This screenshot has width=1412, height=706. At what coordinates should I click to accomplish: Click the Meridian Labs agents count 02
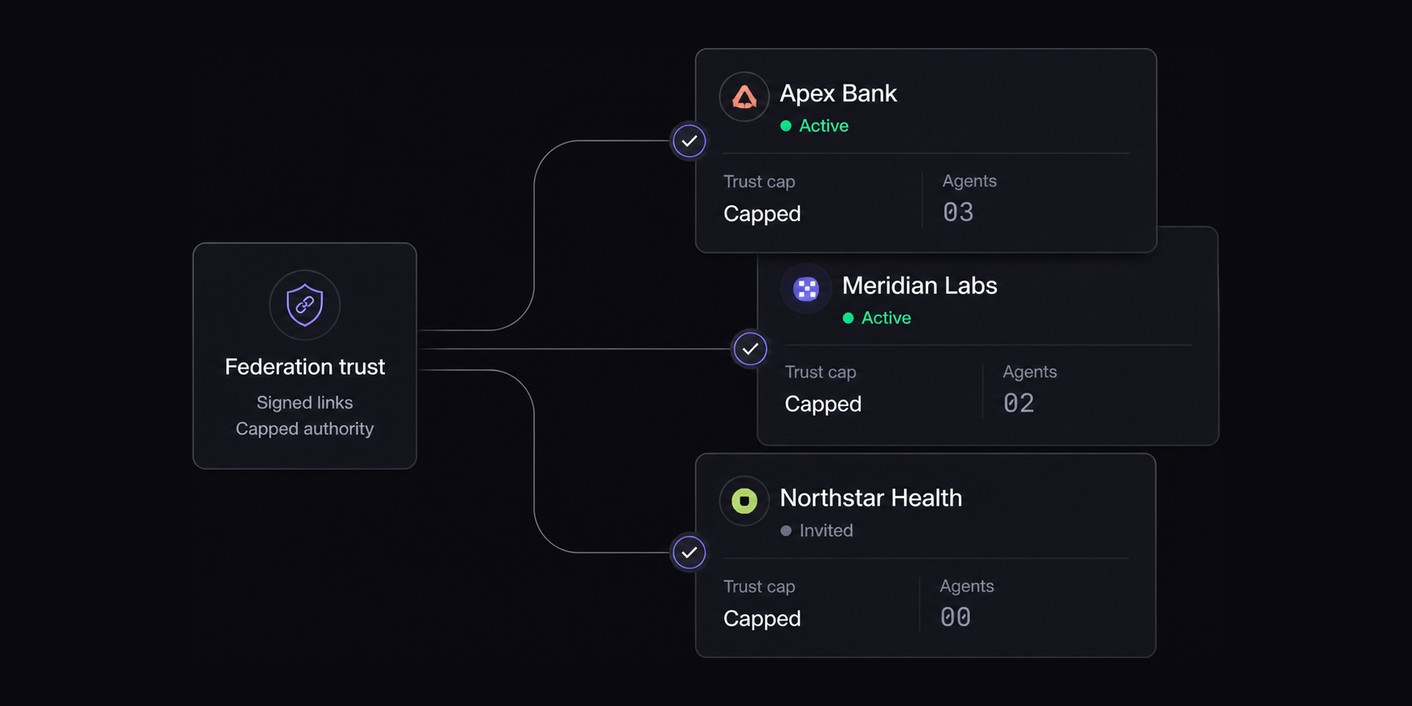(1019, 403)
